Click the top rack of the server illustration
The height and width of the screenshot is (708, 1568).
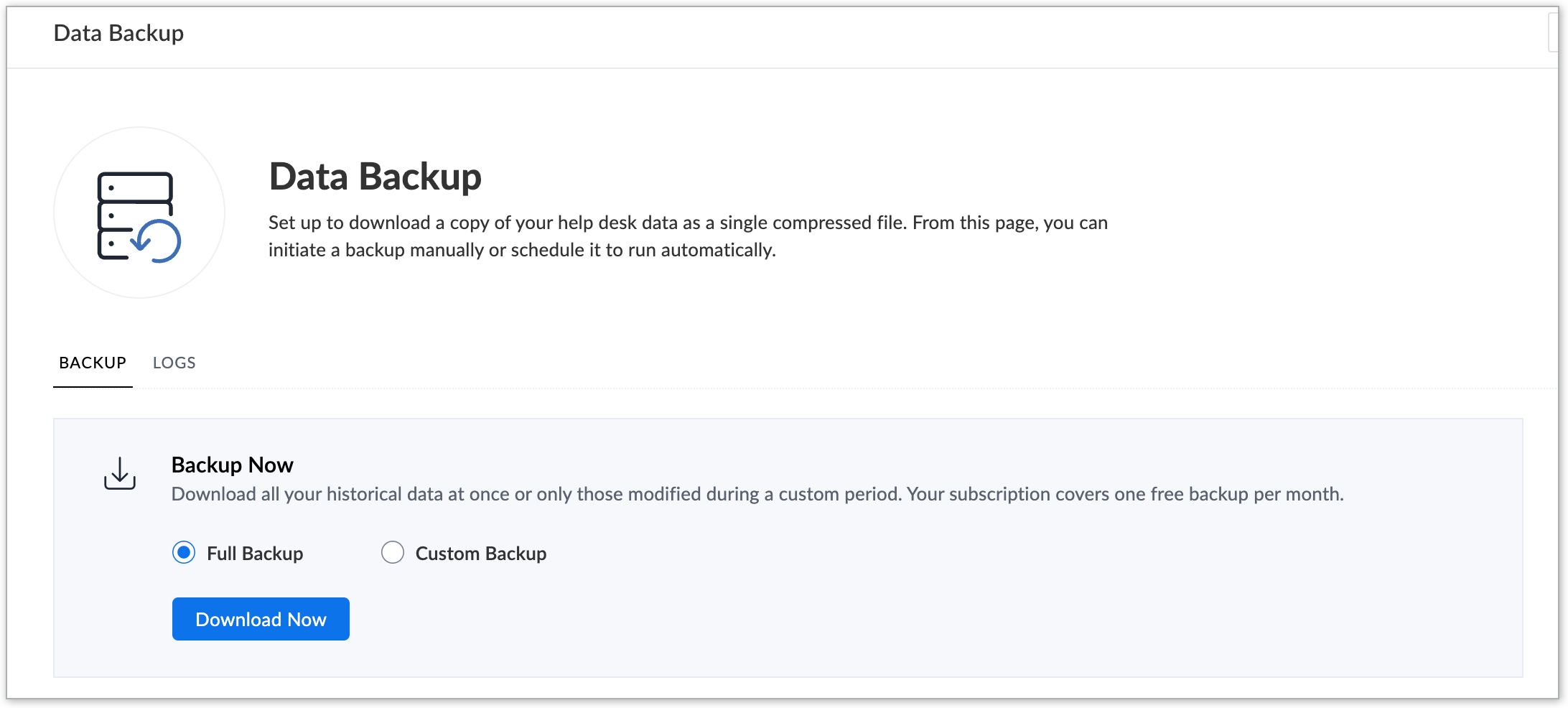[x=135, y=187]
